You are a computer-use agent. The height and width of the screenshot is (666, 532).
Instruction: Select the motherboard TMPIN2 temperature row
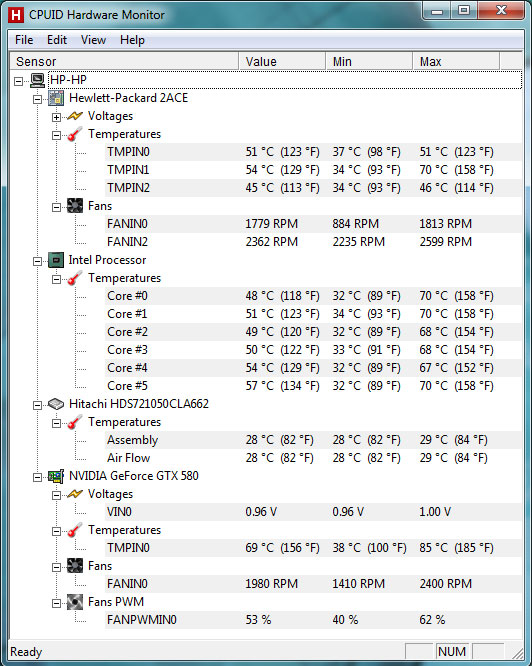(x=313, y=188)
